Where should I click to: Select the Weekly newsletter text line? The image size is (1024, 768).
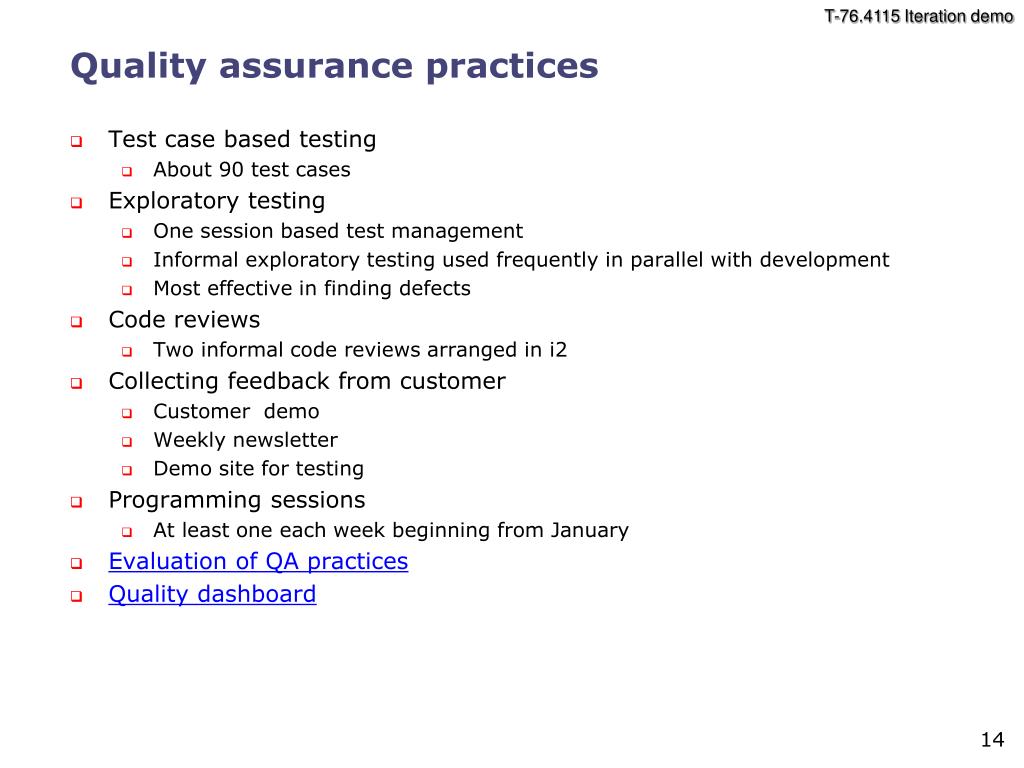coord(246,440)
